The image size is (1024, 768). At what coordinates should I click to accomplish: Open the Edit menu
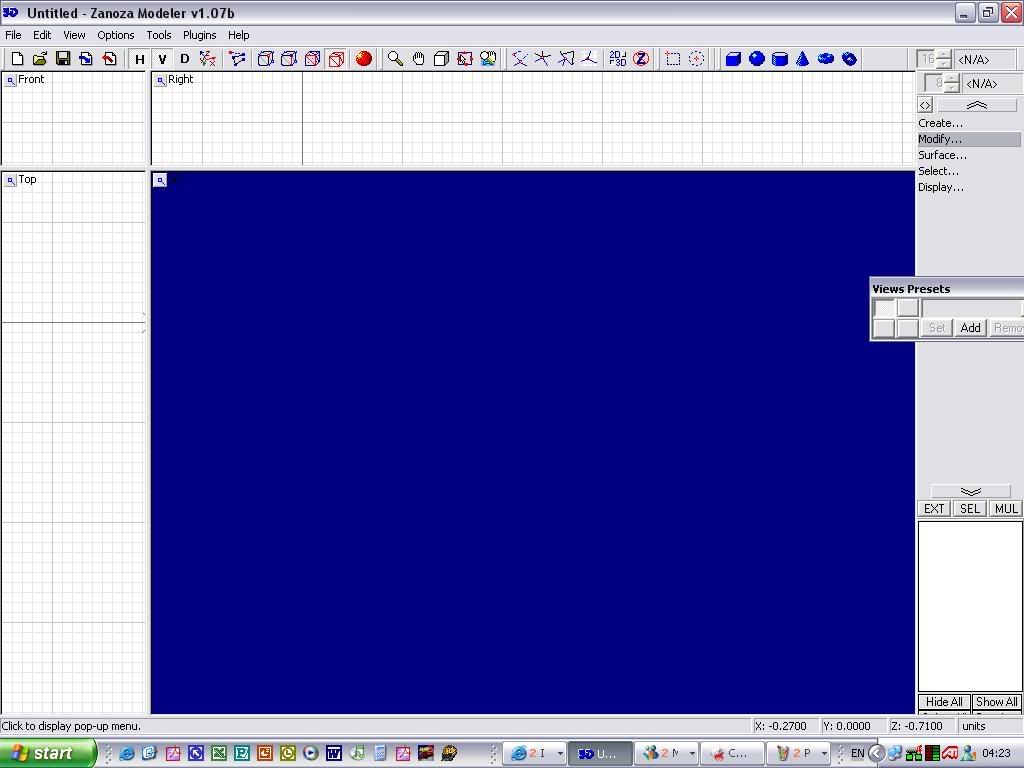click(42, 35)
